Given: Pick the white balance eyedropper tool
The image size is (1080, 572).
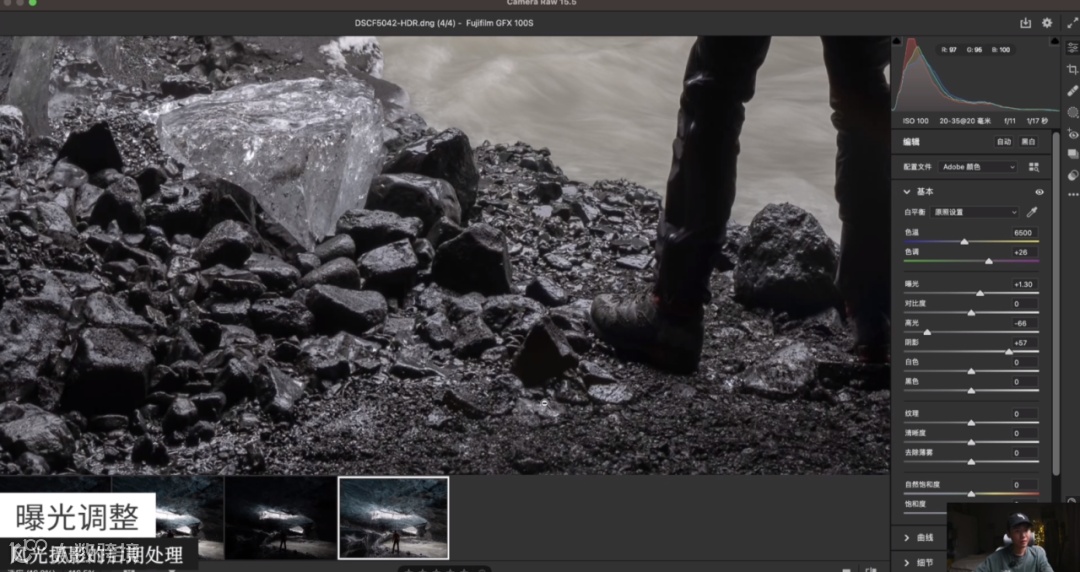Looking at the screenshot, I should point(1032,212).
